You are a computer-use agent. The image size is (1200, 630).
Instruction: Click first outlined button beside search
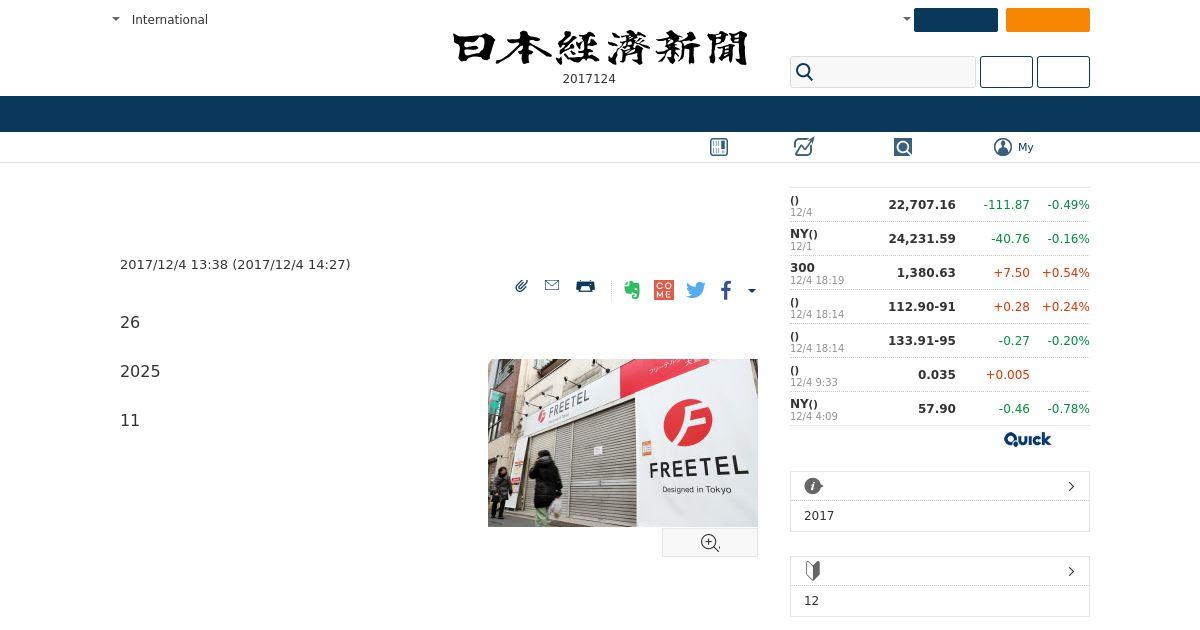tap(1006, 72)
